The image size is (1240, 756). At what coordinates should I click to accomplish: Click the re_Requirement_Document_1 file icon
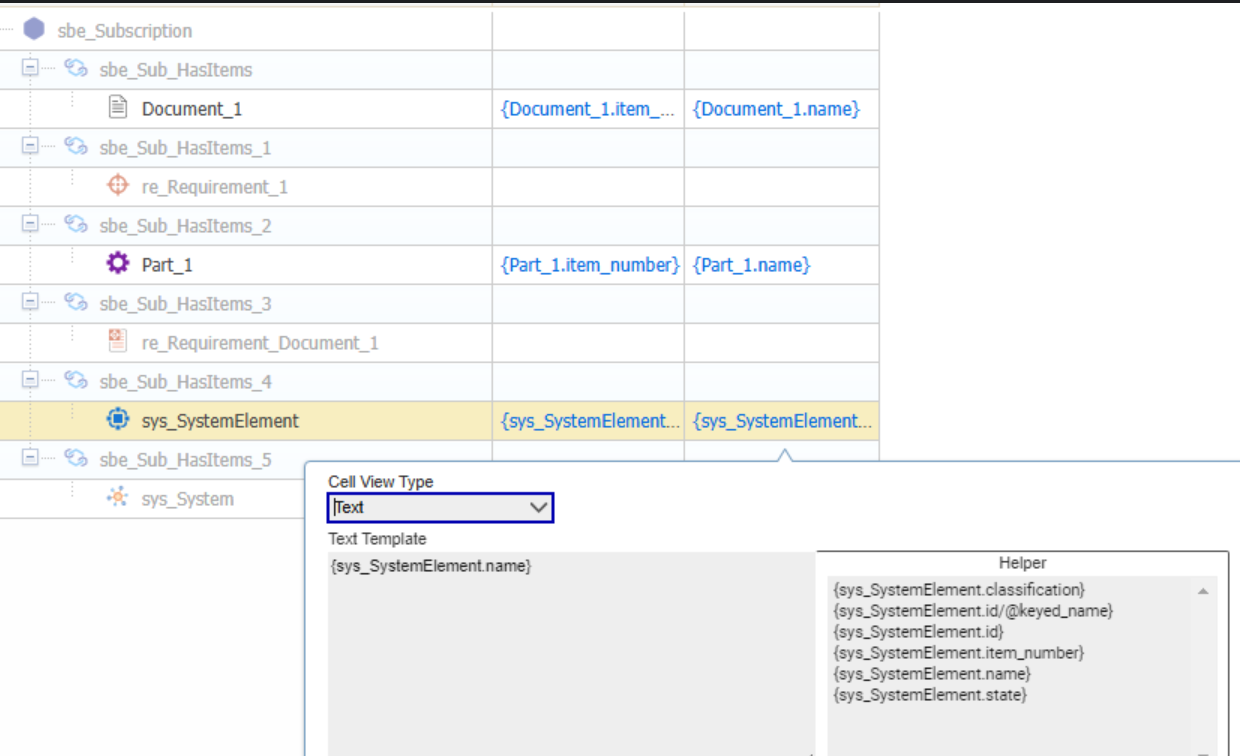tap(118, 342)
